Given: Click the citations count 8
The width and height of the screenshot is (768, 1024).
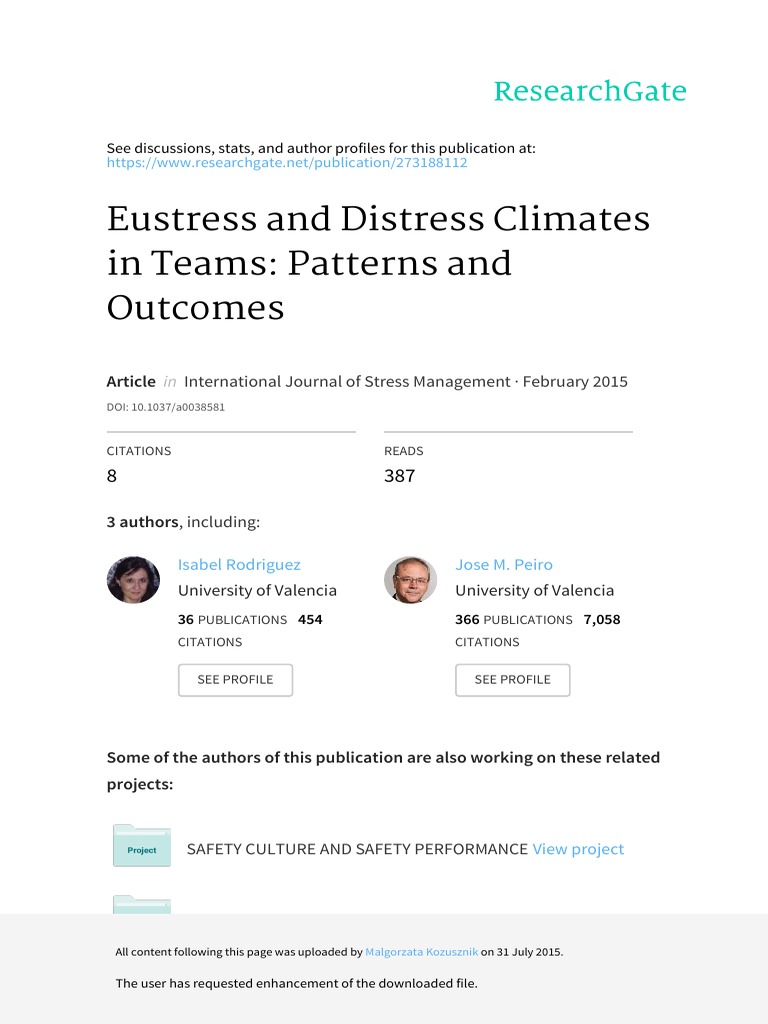Looking at the screenshot, I should pyautogui.click(x=112, y=476).
